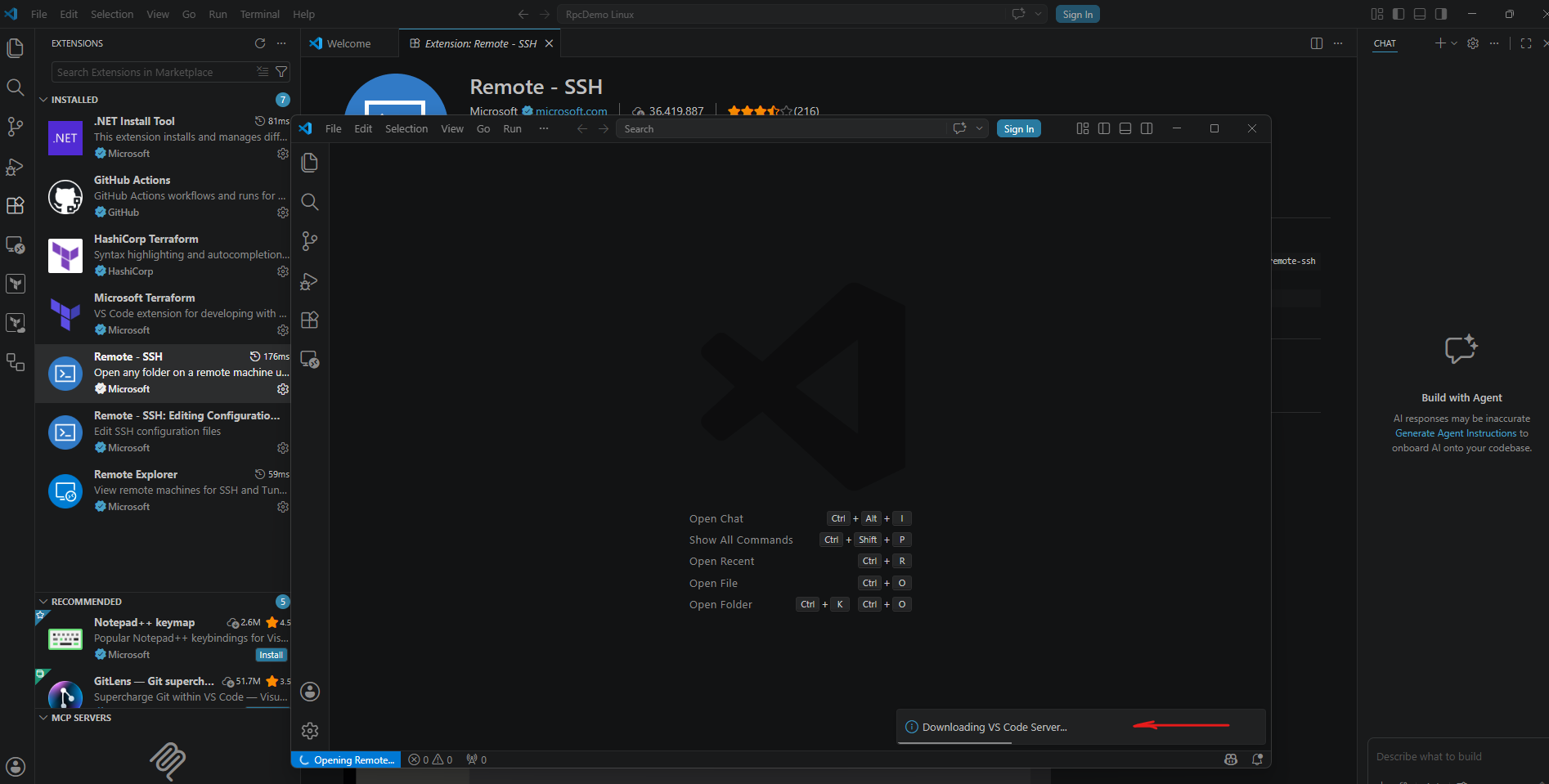Toggle panel in front window title bar

tap(1125, 128)
